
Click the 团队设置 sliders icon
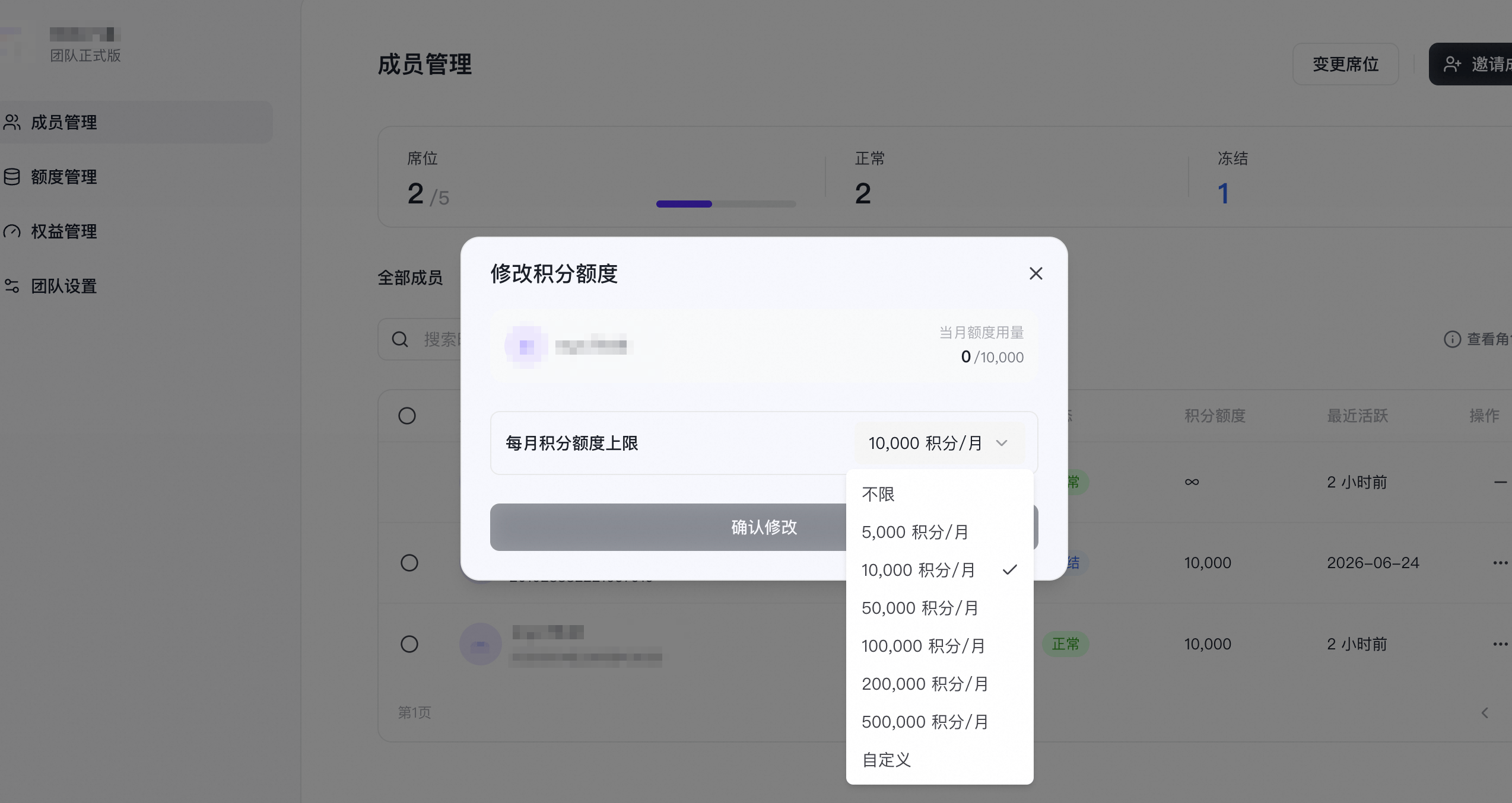12,286
